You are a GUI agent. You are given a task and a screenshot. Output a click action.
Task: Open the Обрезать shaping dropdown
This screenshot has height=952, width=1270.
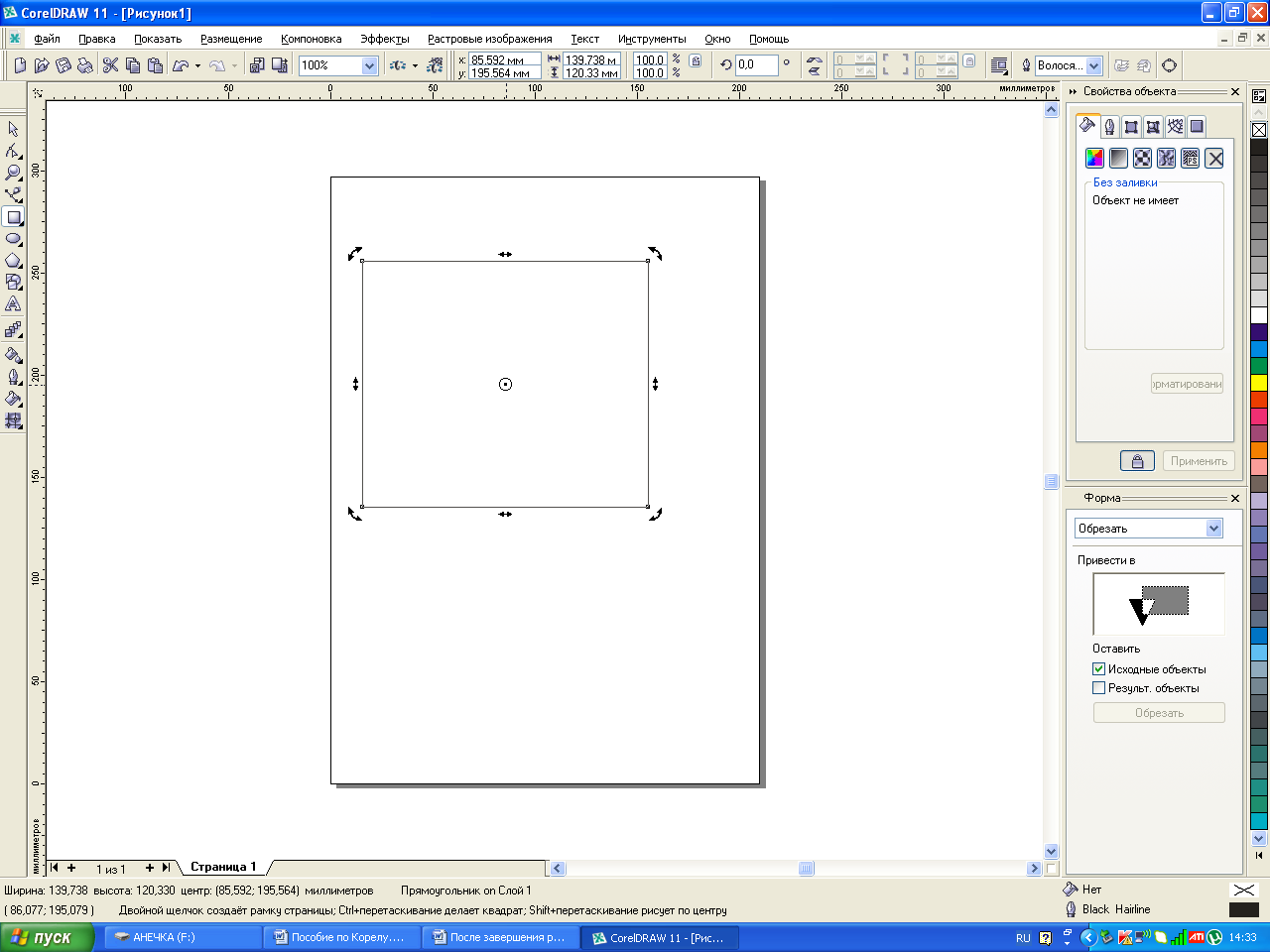pyautogui.click(x=1213, y=529)
